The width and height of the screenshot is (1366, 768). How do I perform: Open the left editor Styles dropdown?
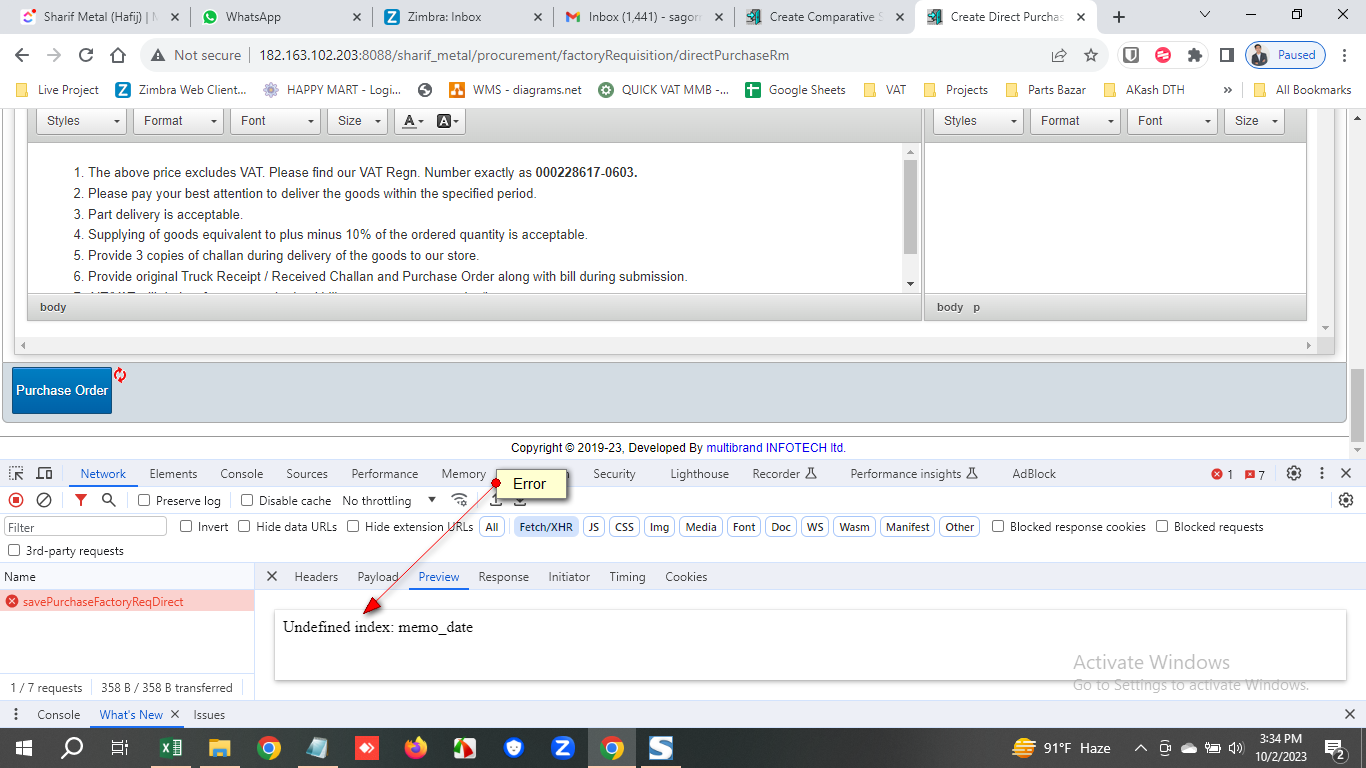point(83,121)
